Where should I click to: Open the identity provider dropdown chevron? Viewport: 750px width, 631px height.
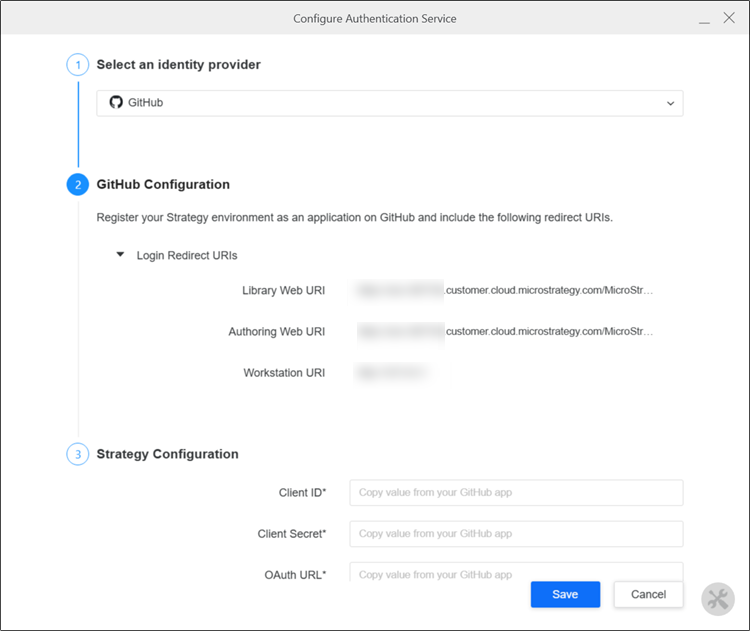tap(670, 103)
